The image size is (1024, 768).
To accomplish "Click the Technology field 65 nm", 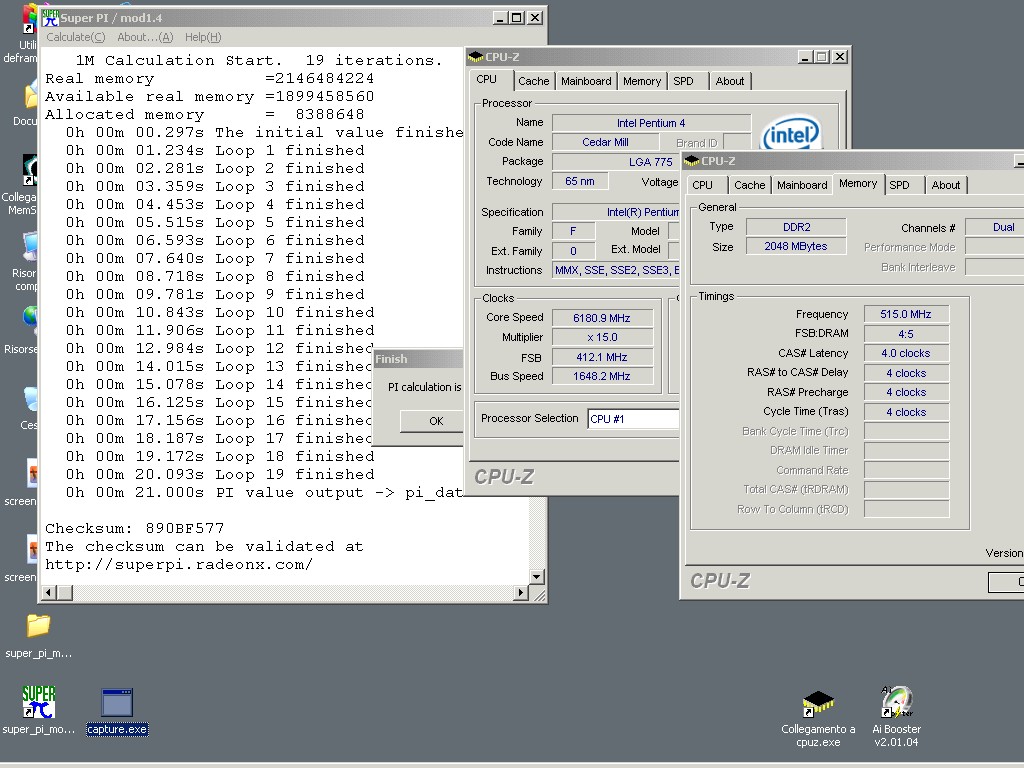I will pos(580,181).
